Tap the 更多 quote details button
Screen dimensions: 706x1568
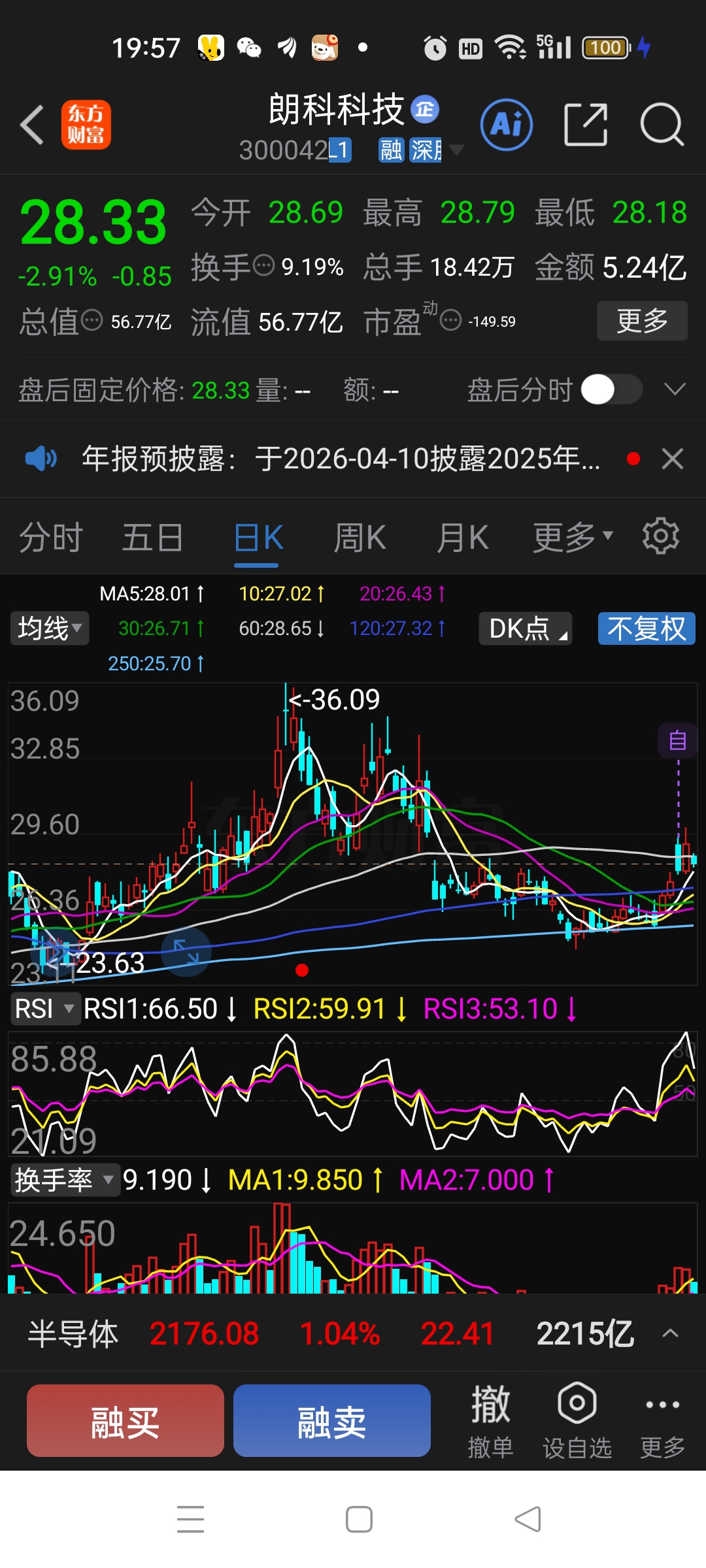643,321
